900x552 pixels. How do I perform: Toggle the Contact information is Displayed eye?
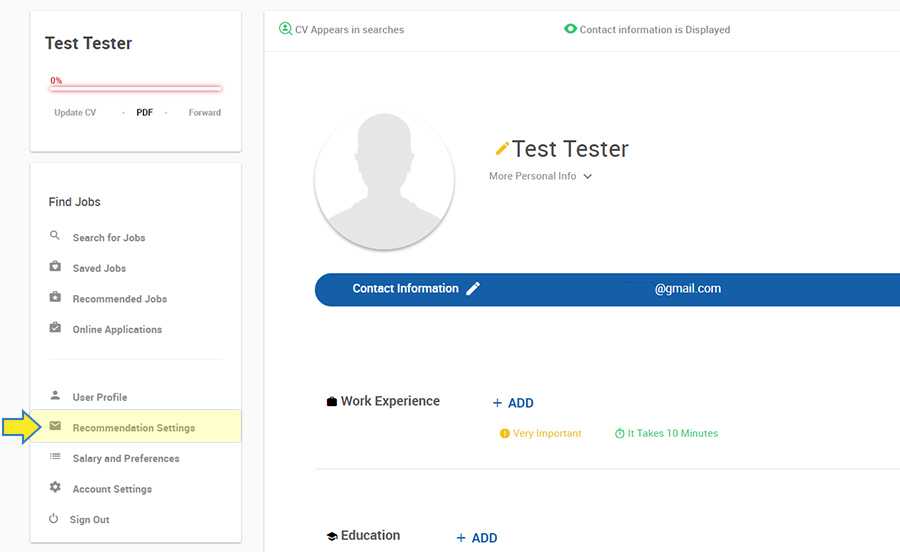pyautogui.click(x=570, y=29)
